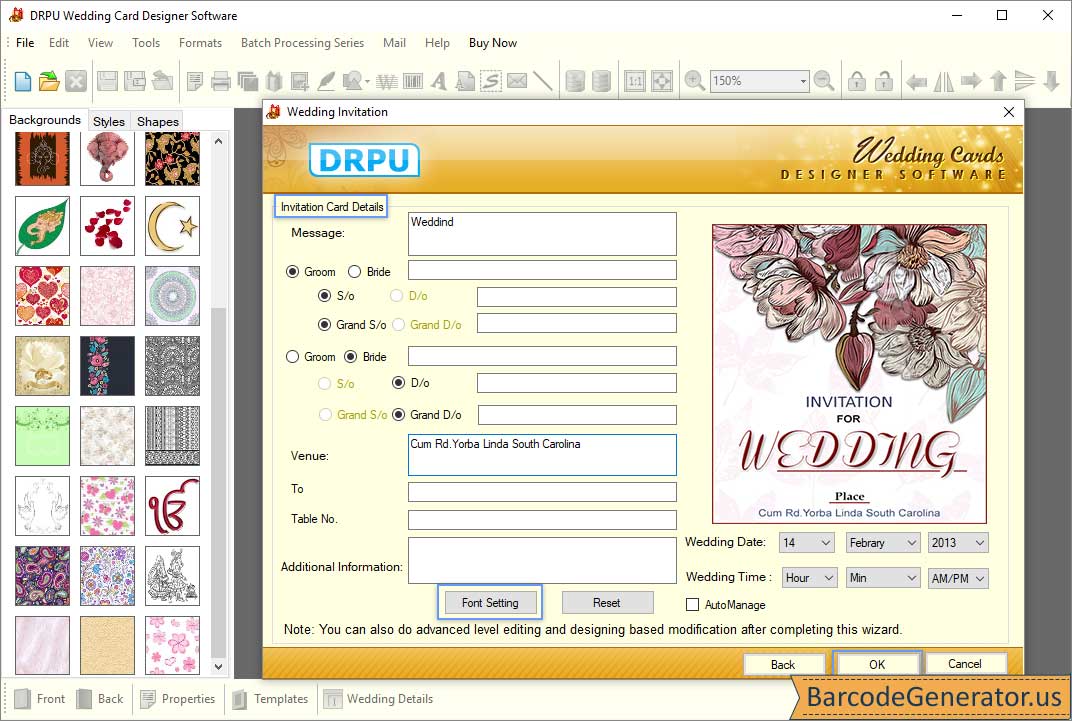Screen dimensions: 1072x721
Task: Click the fit-to-window icon
Action: [662, 81]
